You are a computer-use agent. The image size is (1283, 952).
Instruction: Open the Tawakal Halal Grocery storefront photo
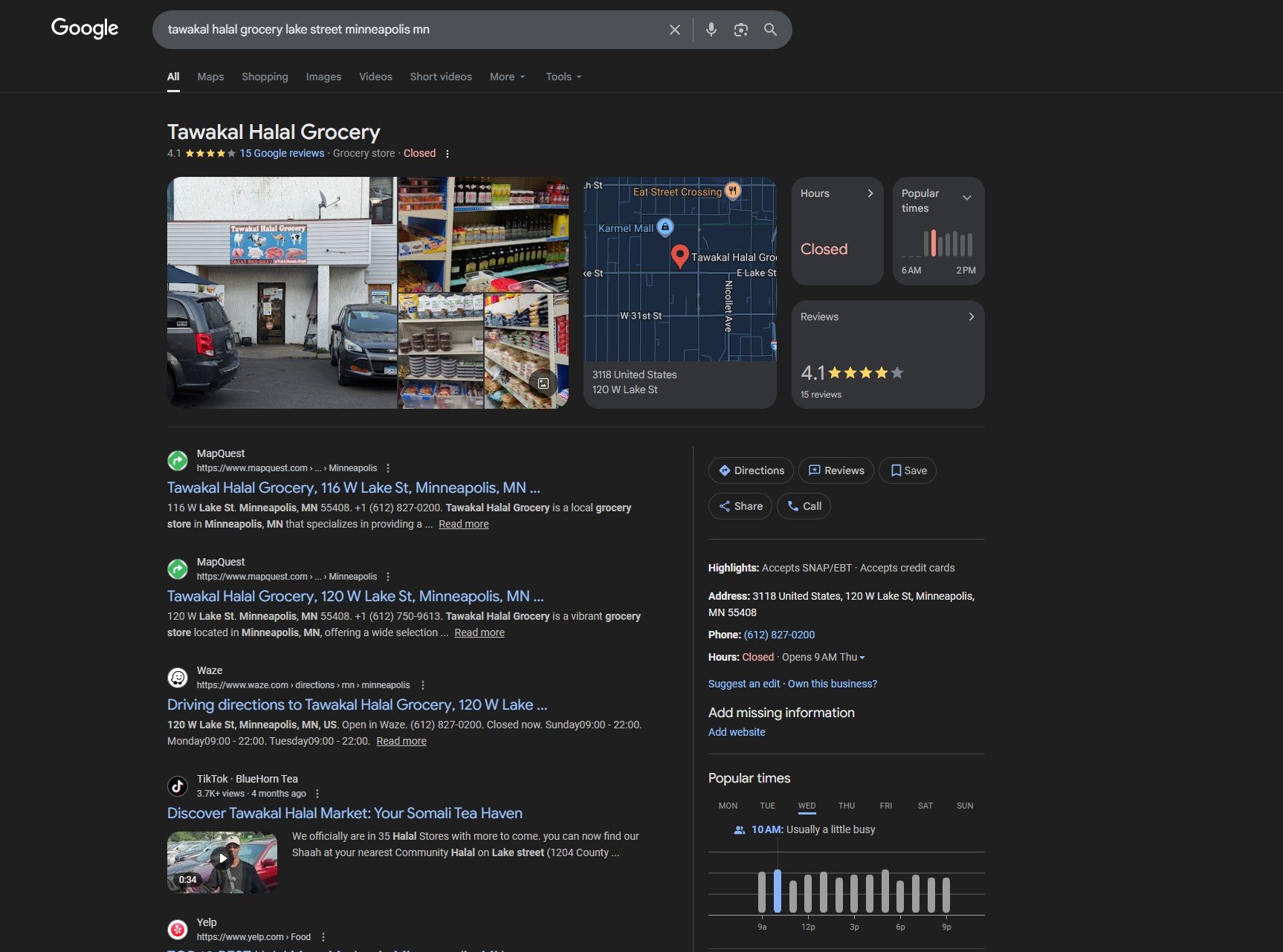(x=282, y=292)
